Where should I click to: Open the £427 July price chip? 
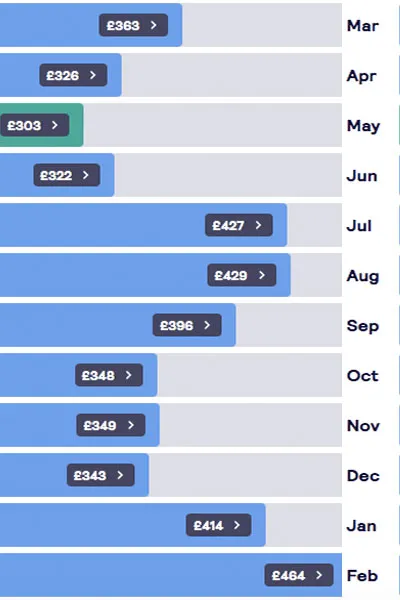click(x=239, y=225)
